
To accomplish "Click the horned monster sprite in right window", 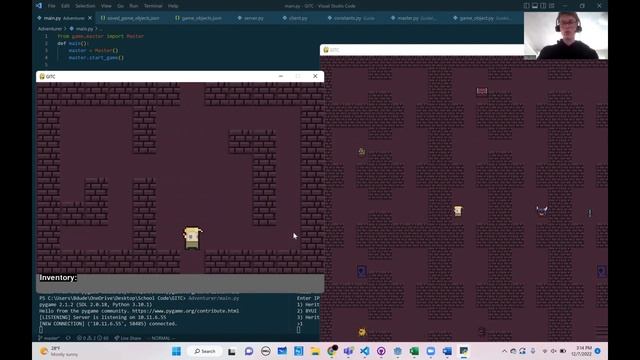I will [x=542, y=211].
